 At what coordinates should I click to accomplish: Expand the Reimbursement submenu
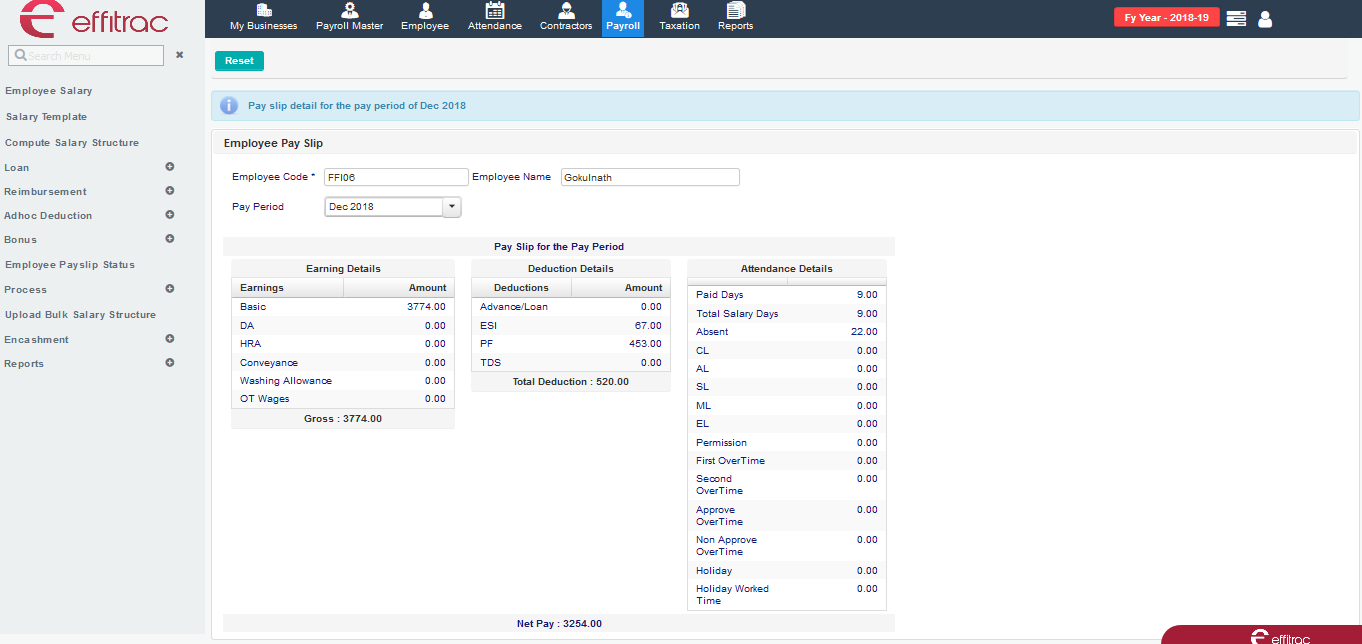point(170,191)
